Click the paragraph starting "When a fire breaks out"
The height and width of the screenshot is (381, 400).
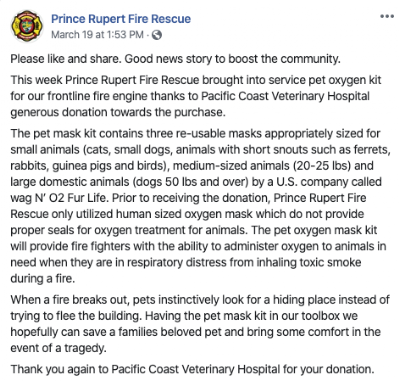coord(200,324)
